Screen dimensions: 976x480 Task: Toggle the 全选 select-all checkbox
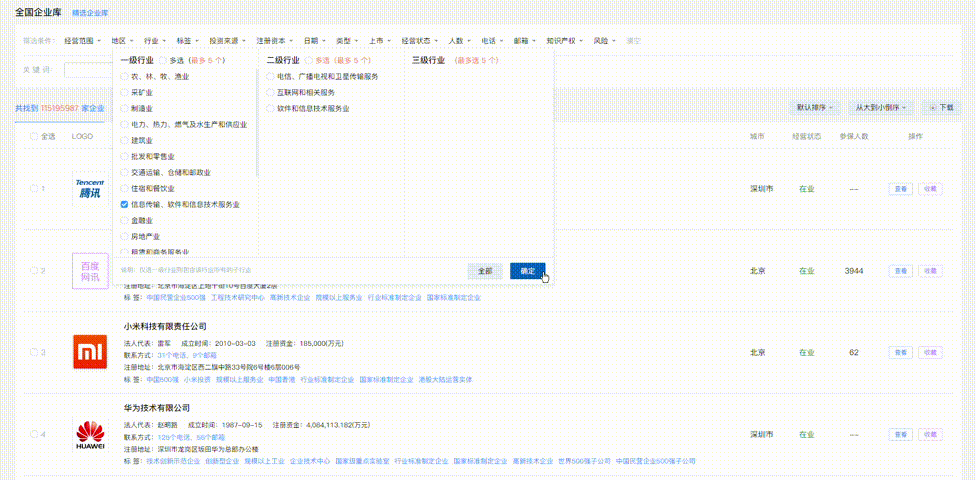34,136
